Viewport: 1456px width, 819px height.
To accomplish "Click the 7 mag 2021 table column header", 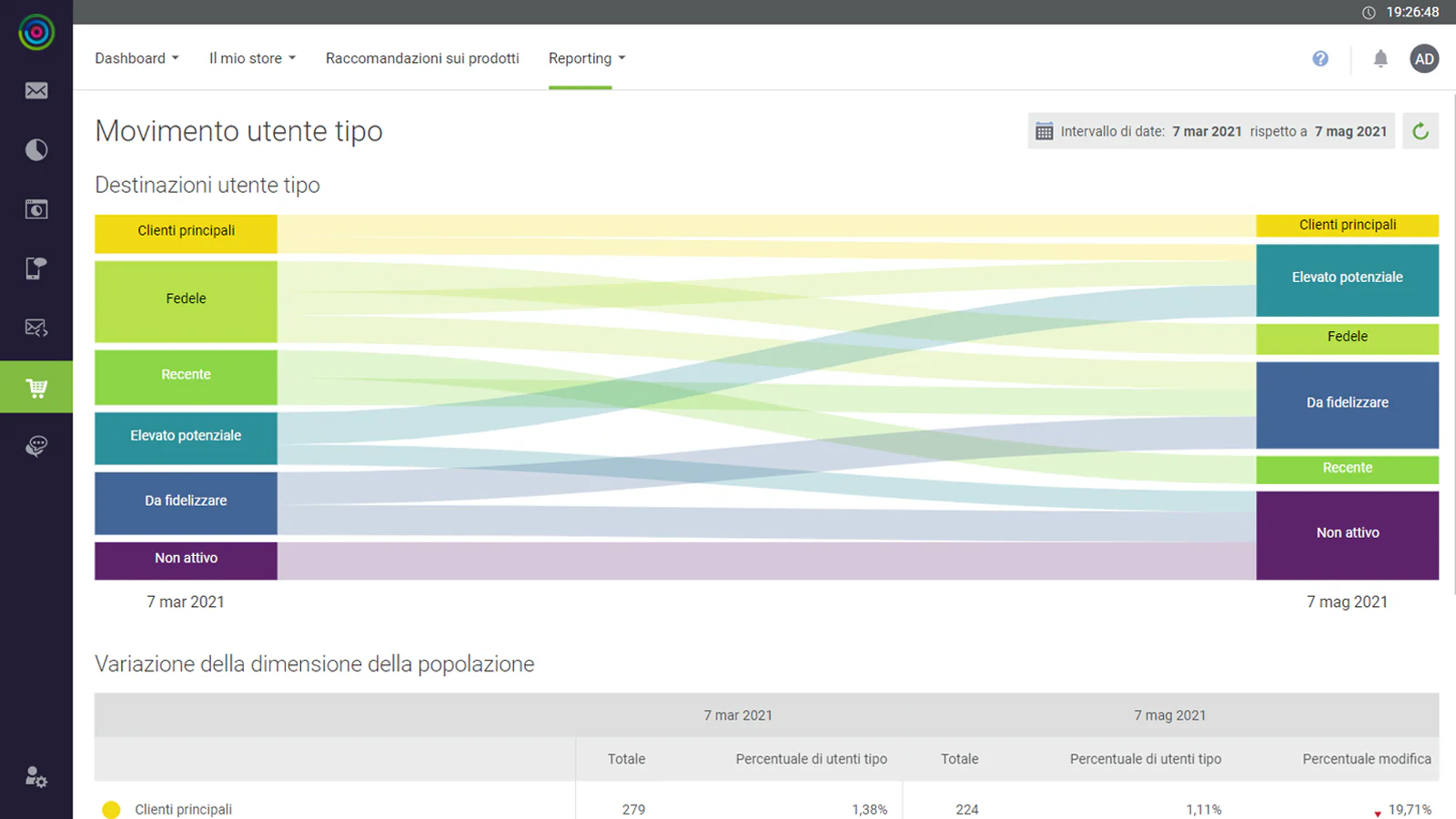I will (1170, 715).
